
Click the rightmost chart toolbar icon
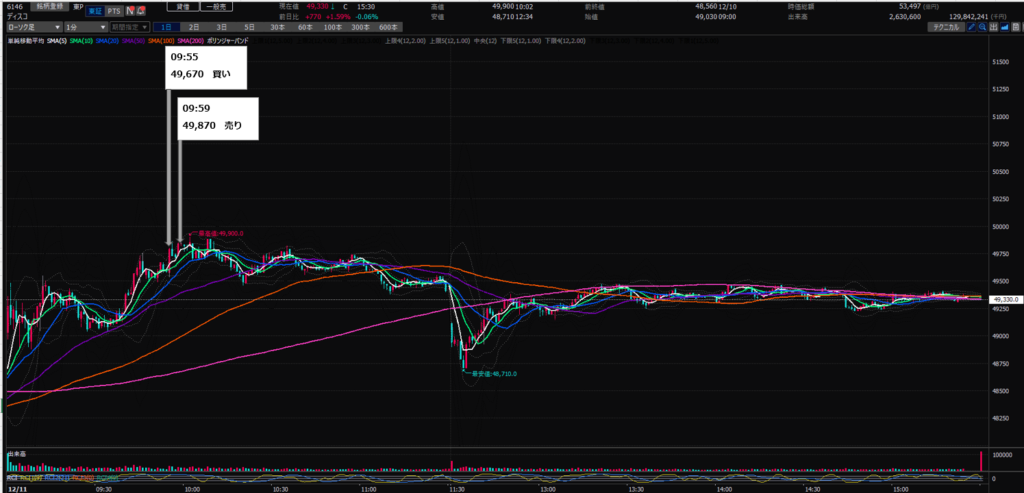click(x=1018, y=27)
